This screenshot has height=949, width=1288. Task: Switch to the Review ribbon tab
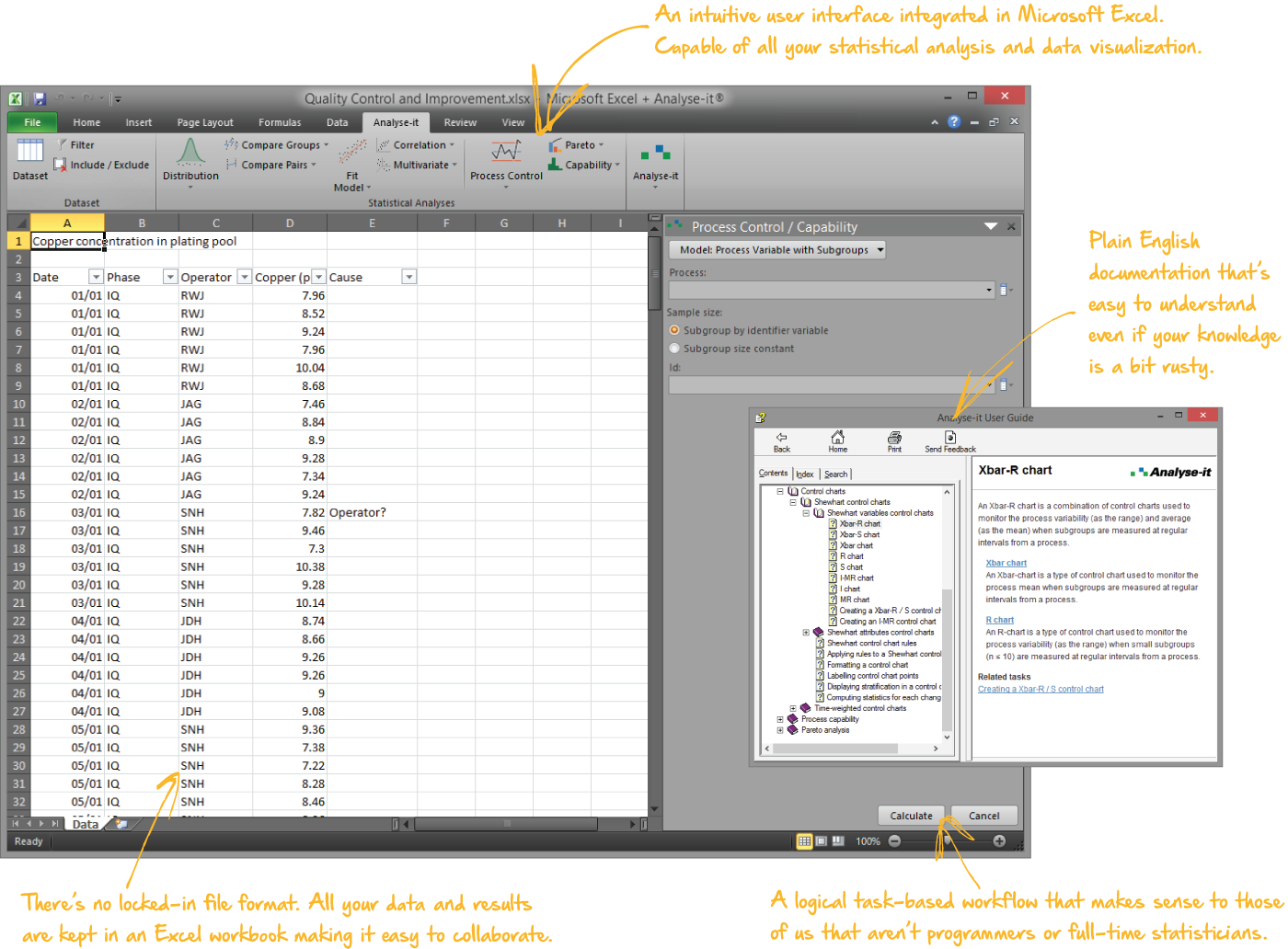(460, 122)
